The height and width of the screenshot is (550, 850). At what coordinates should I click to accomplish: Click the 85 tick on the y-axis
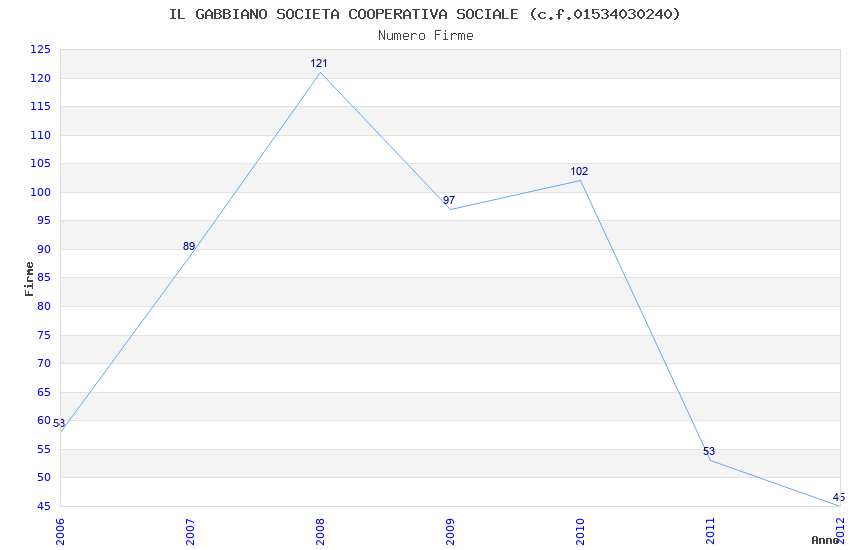[43, 277]
